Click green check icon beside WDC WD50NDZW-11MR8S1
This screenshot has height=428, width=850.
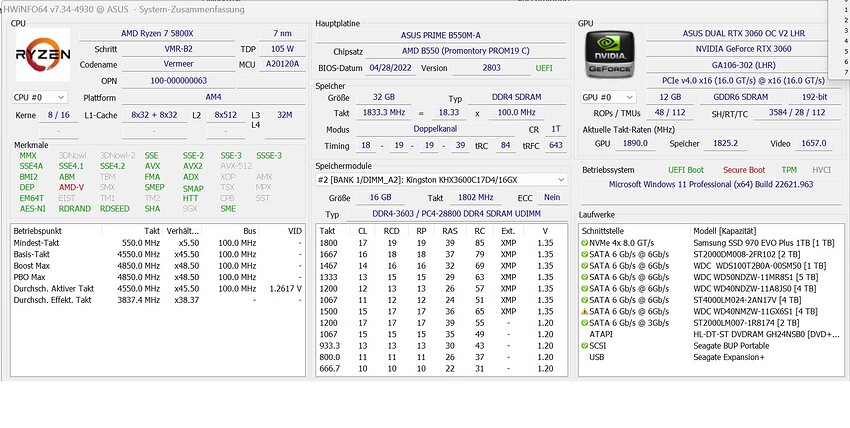(x=584, y=277)
